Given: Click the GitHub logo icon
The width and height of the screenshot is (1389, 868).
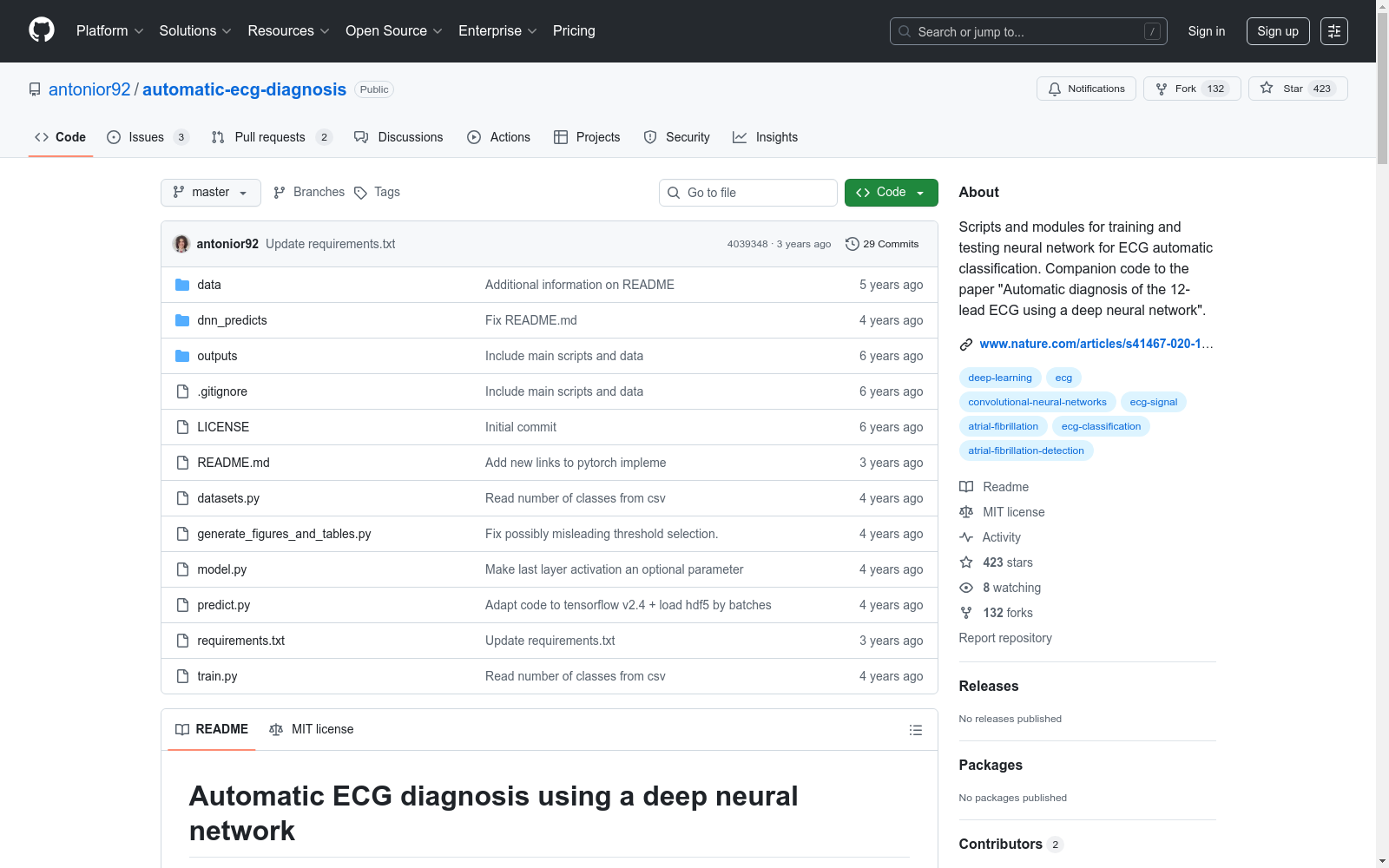Looking at the screenshot, I should pos(42,30).
